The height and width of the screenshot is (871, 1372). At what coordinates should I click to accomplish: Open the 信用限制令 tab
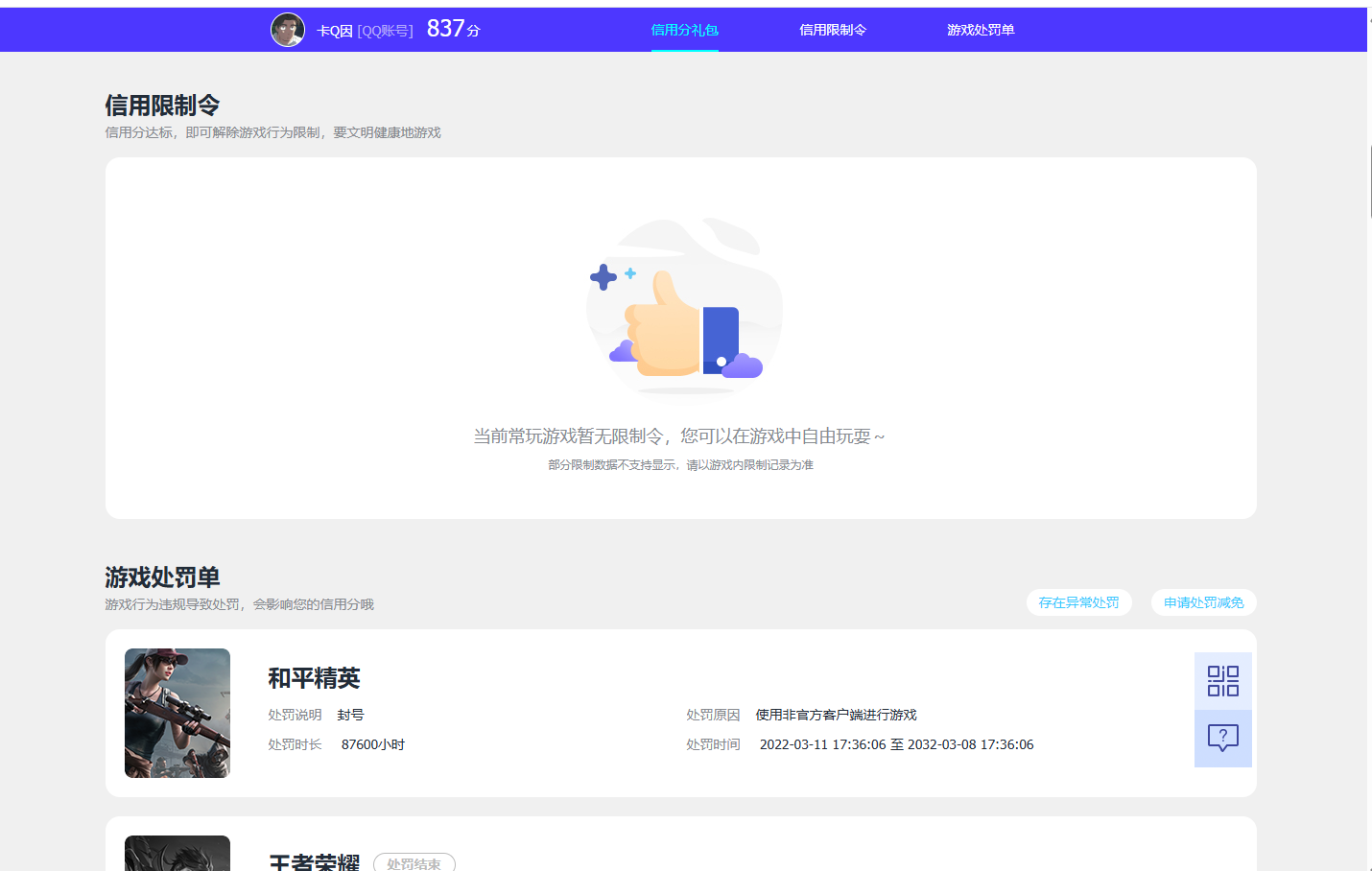tap(833, 30)
